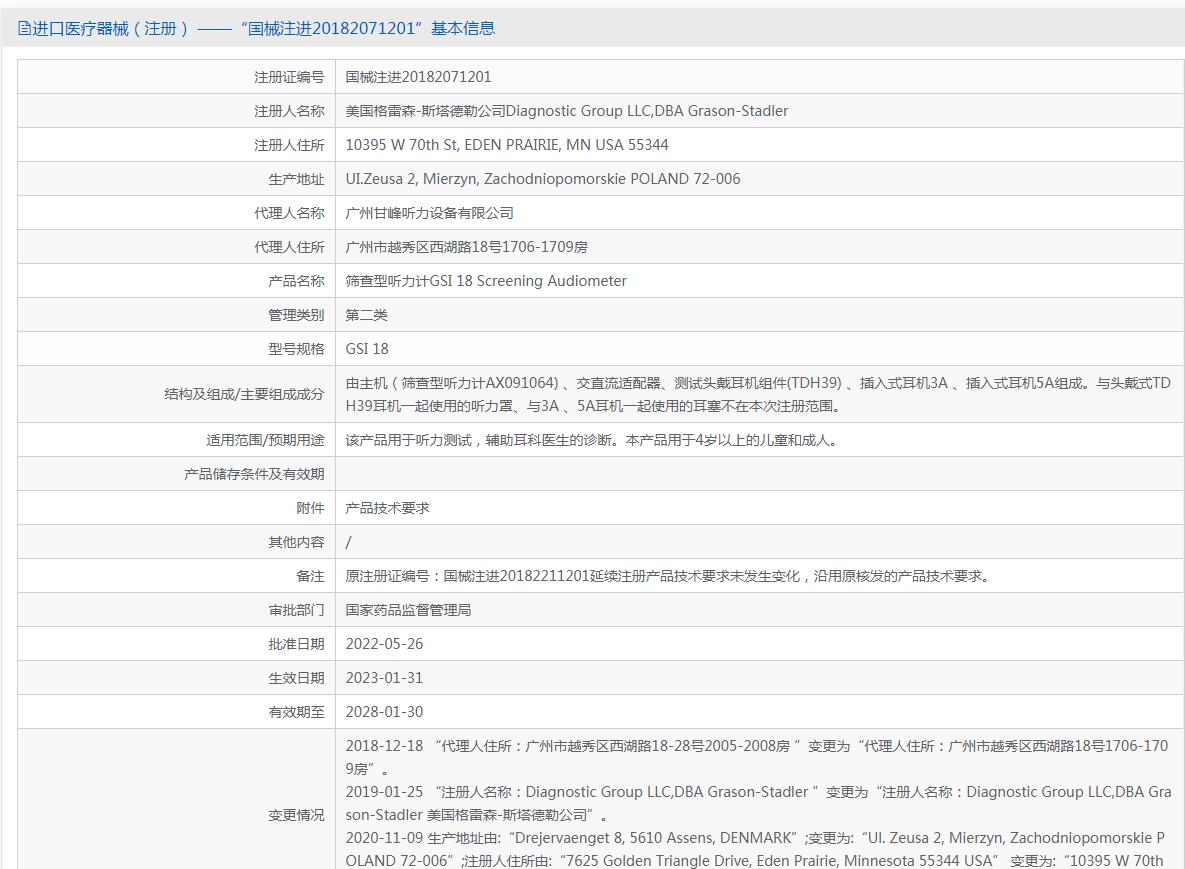This screenshot has width=1185, height=869.
Task: Click effective date 2023-01-31
Action: tap(384, 679)
